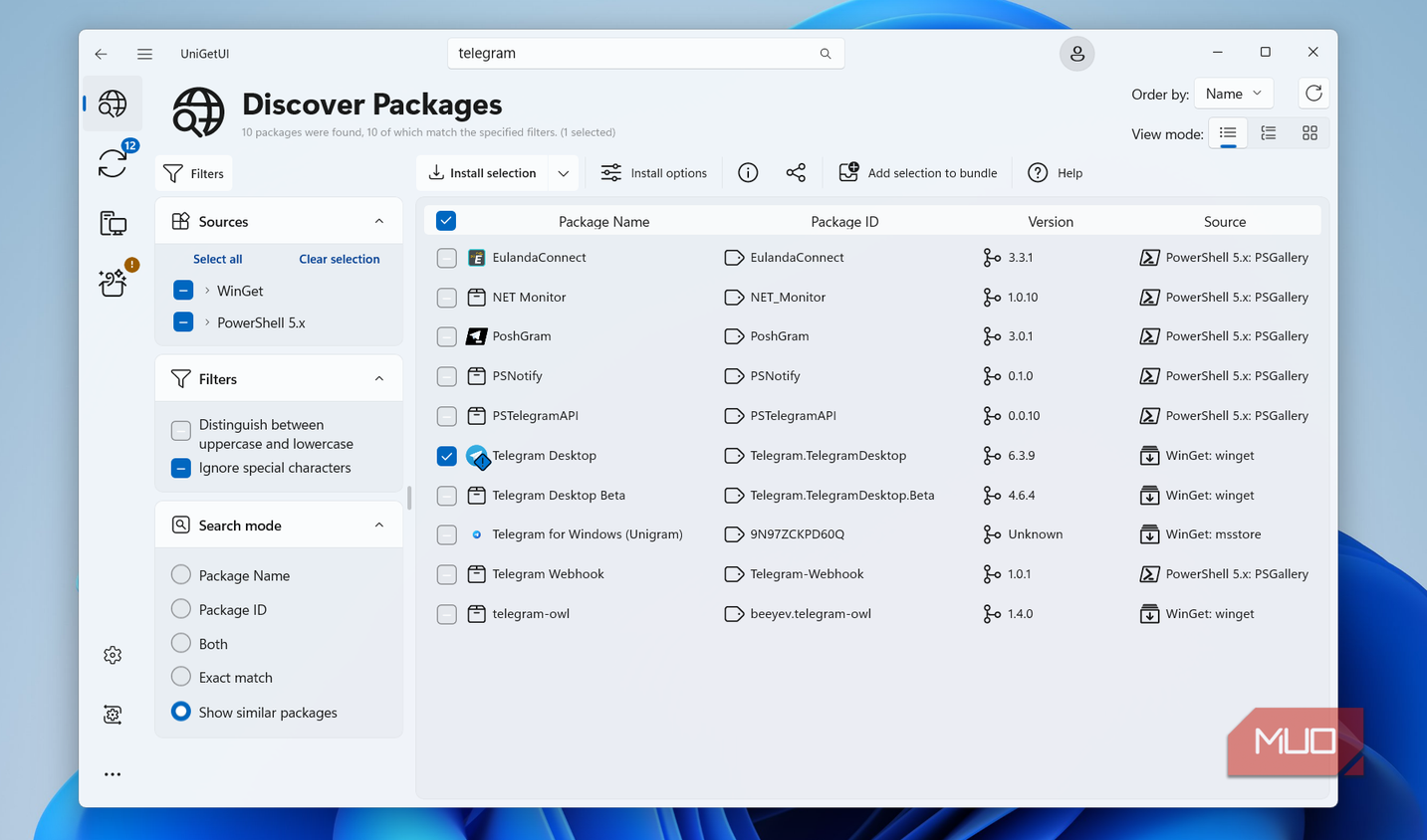Image resolution: width=1427 pixels, height=840 pixels.
Task: Show package details info icon
Action: (748, 173)
